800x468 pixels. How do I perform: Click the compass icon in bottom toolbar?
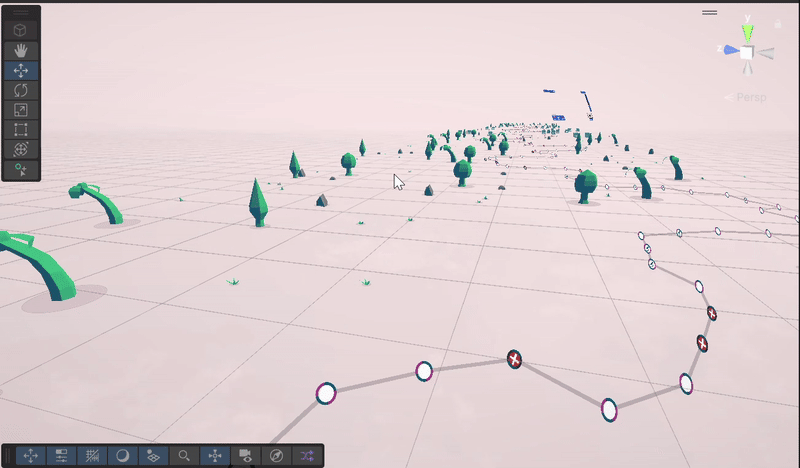pyautogui.click(x=276, y=456)
